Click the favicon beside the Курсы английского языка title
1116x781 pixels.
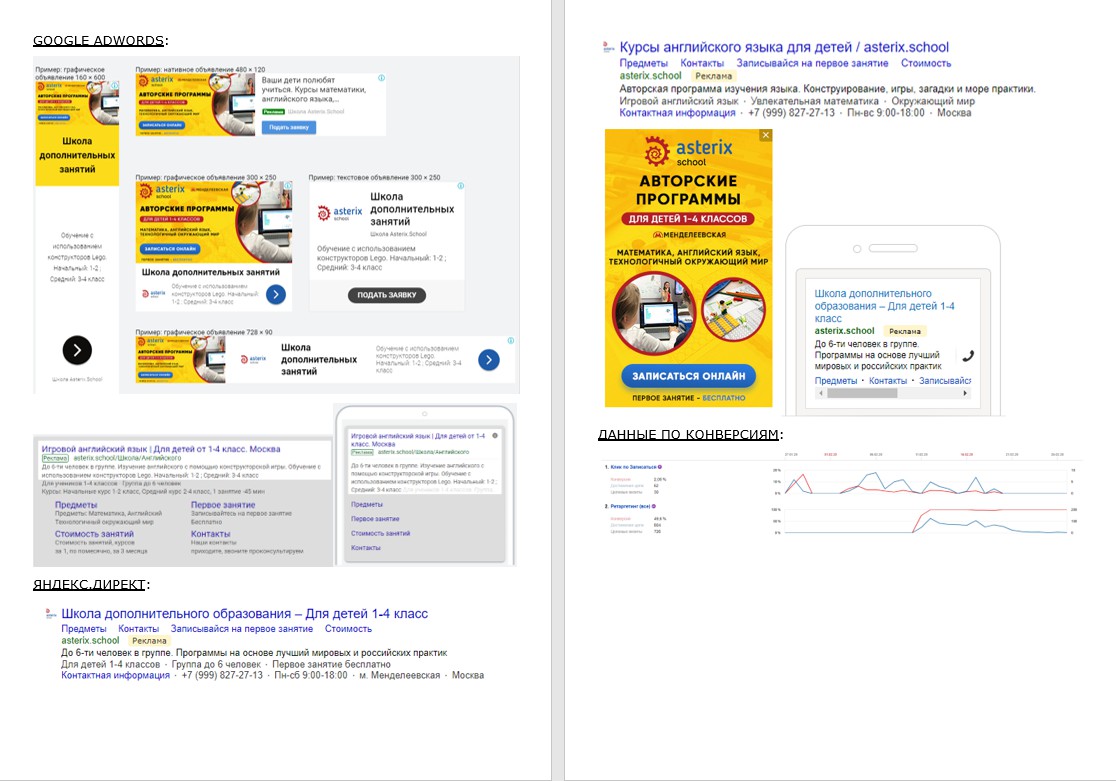pos(609,47)
